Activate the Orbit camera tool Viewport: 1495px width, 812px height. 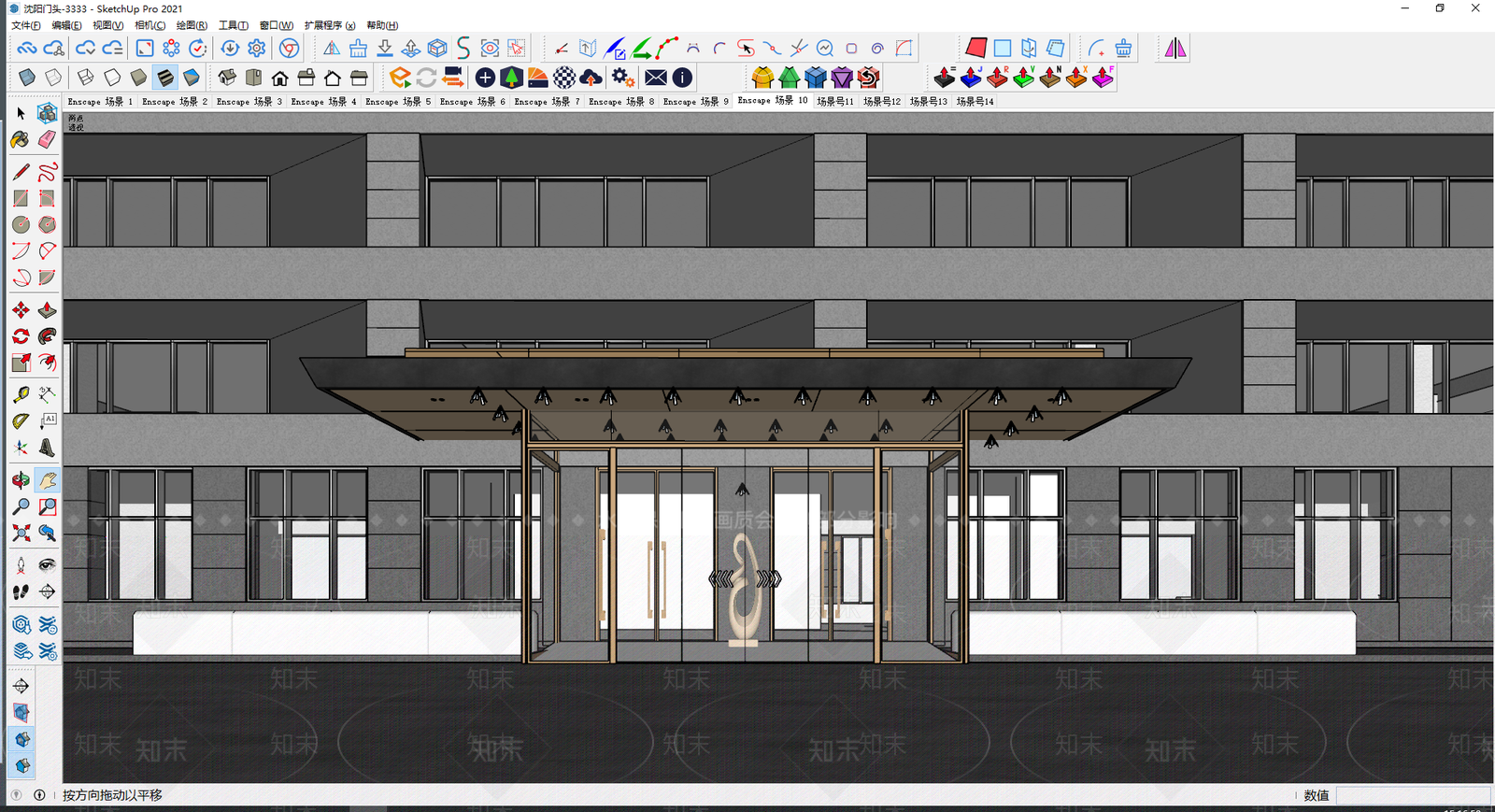[x=21, y=480]
